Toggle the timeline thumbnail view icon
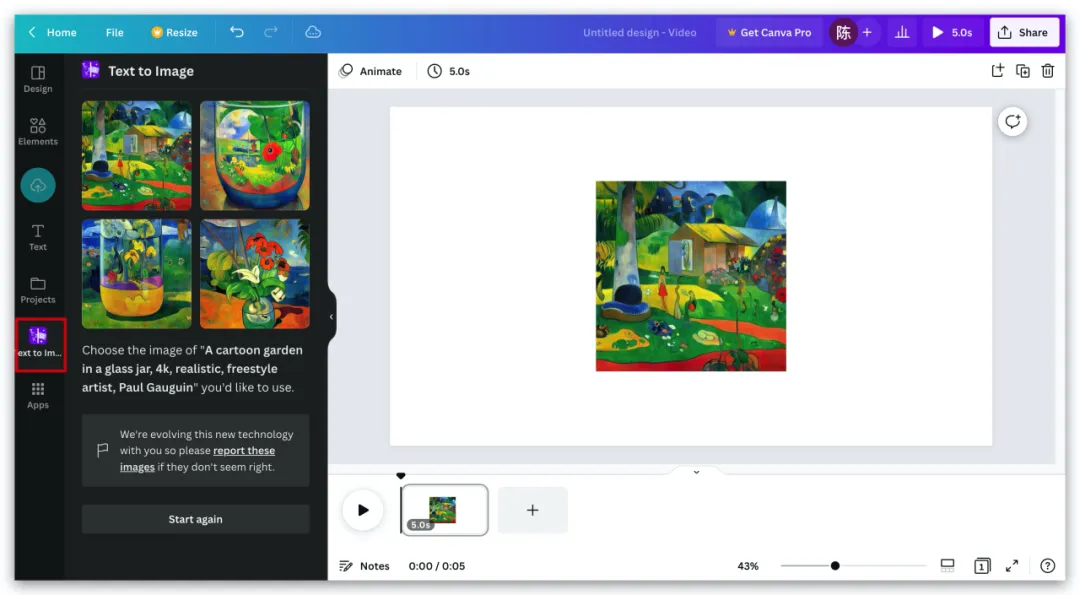The height and width of the screenshot is (595, 1080). pyautogui.click(x=948, y=566)
